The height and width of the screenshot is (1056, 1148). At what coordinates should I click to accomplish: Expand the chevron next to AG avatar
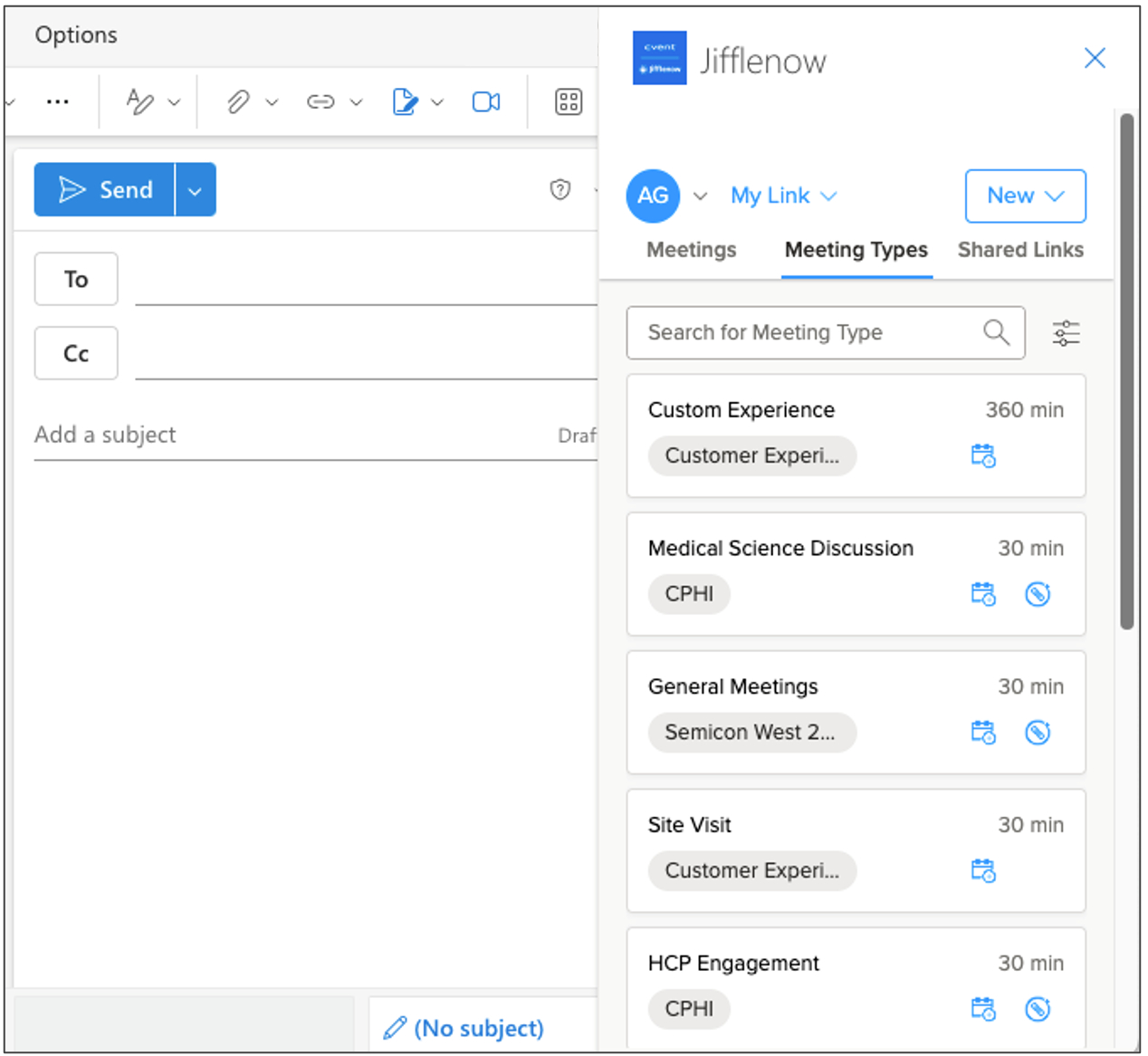coord(700,196)
